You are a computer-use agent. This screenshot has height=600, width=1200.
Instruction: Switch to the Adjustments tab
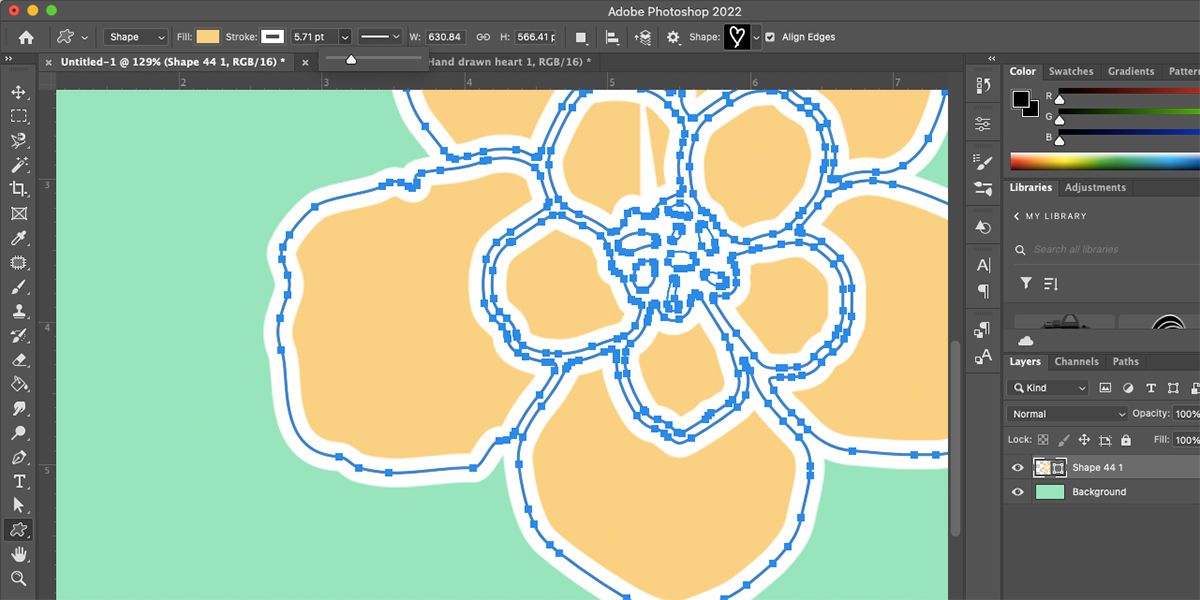point(1095,187)
